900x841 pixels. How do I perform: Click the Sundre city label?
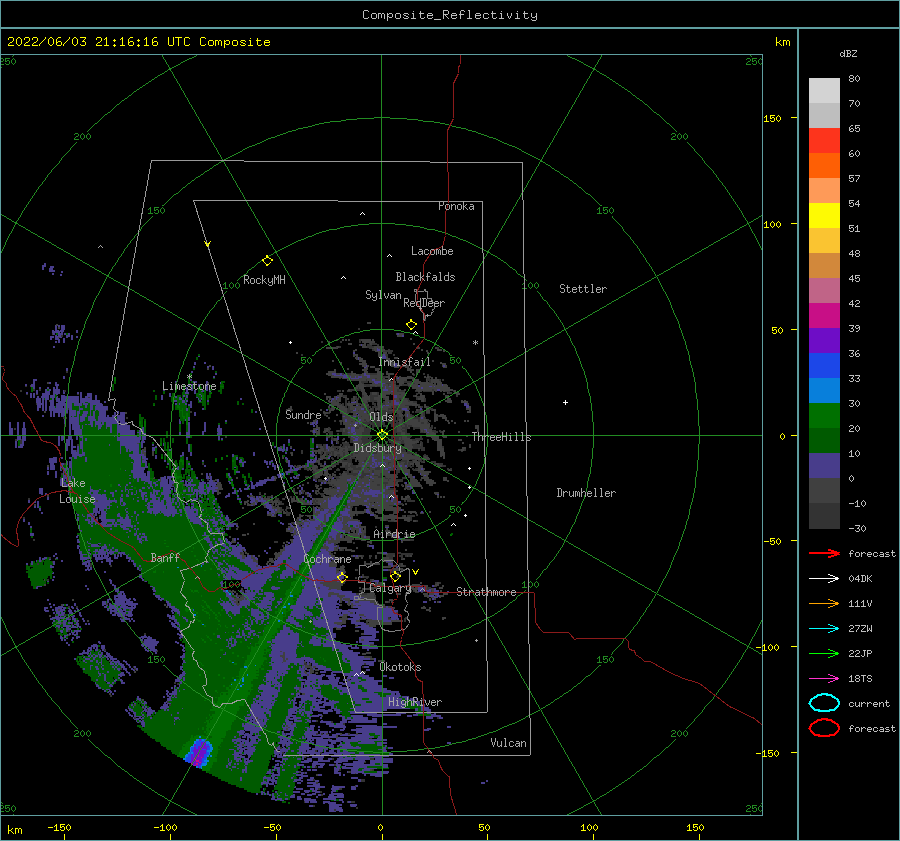[303, 414]
